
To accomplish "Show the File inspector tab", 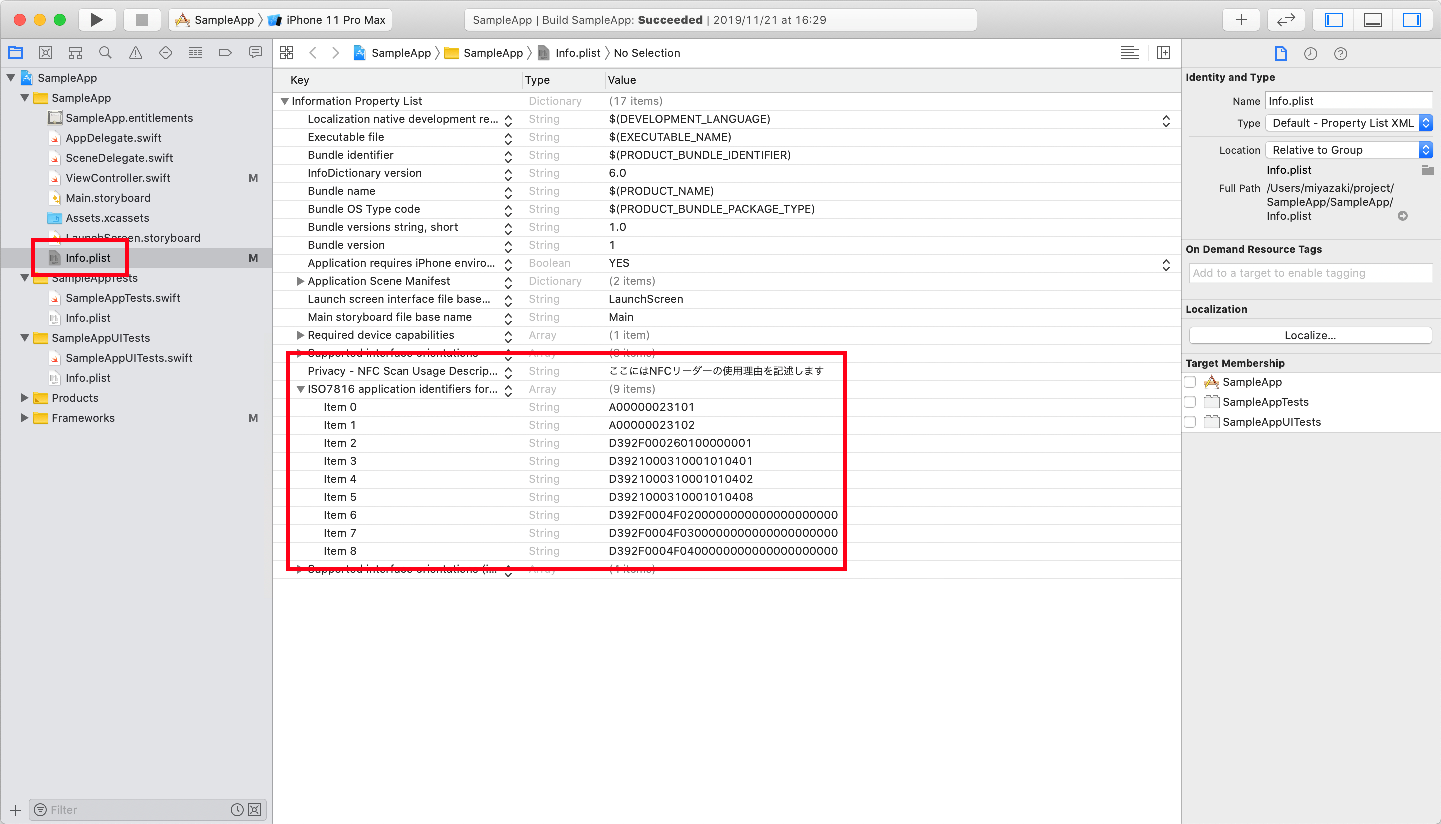I will click(1280, 53).
